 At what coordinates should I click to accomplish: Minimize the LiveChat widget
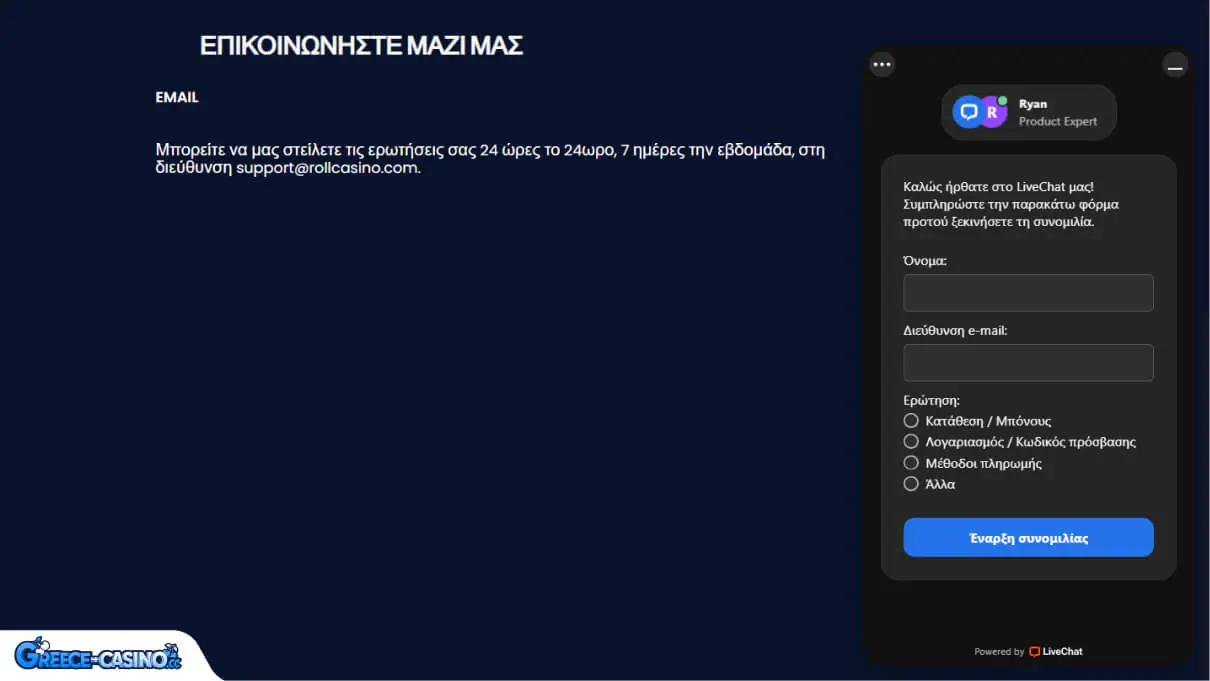point(1175,66)
